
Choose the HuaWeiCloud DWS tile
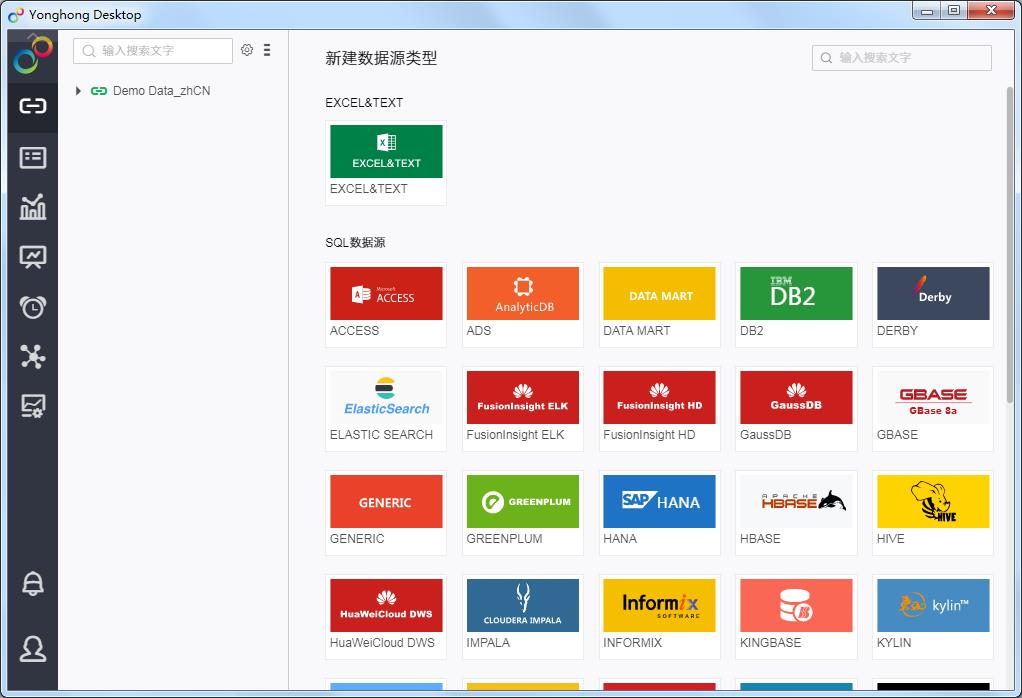(386, 617)
